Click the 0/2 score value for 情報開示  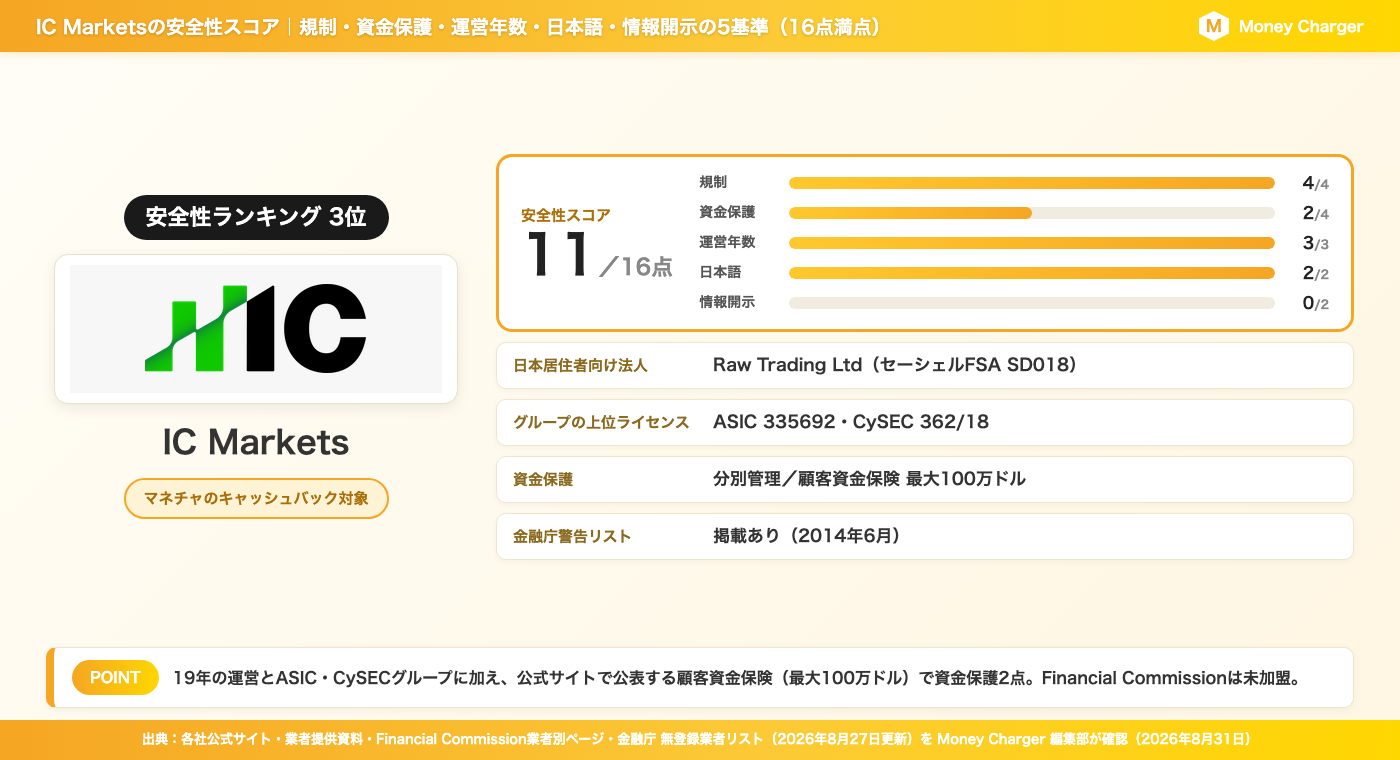pos(1315,303)
